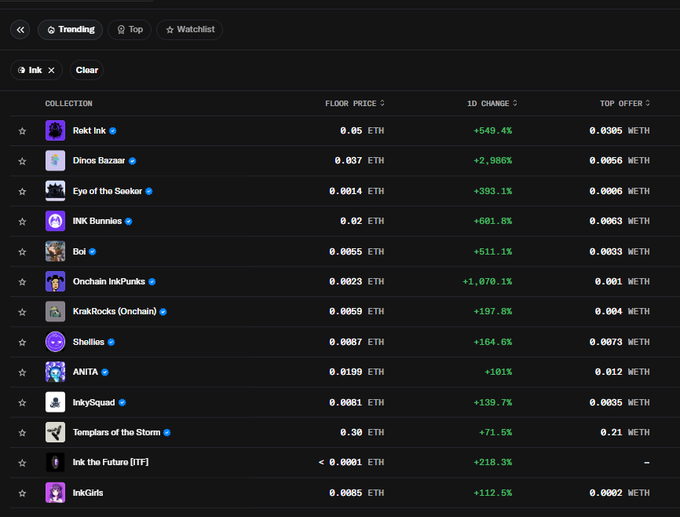Click the verified badge next to Dinos Bazaar
This screenshot has width=680, height=517.
pyautogui.click(x=133, y=161)
